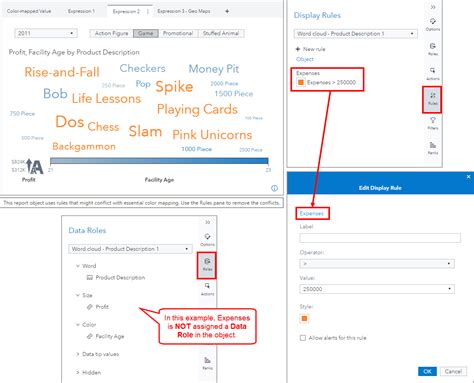Click New rule plus icon
474x383 pixels.
pos(298,49)
